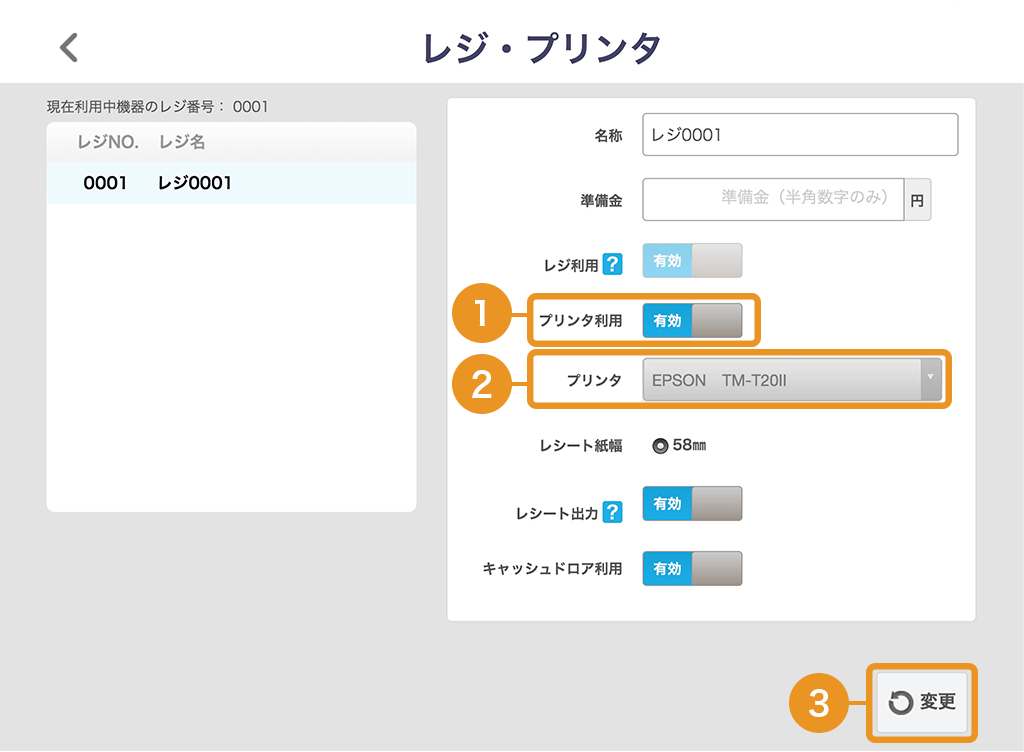The image size is (1024, 752).
Task: Click the 準備金 amount field
Action: click(x=773, y=199)
